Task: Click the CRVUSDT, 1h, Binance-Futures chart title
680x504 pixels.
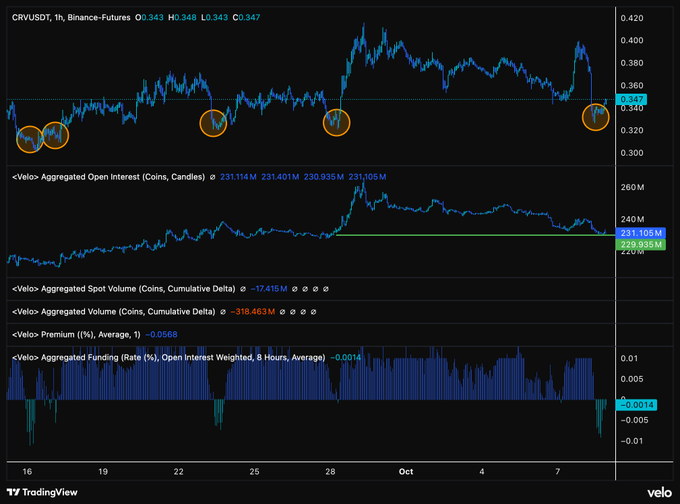Action: [71, 18]
